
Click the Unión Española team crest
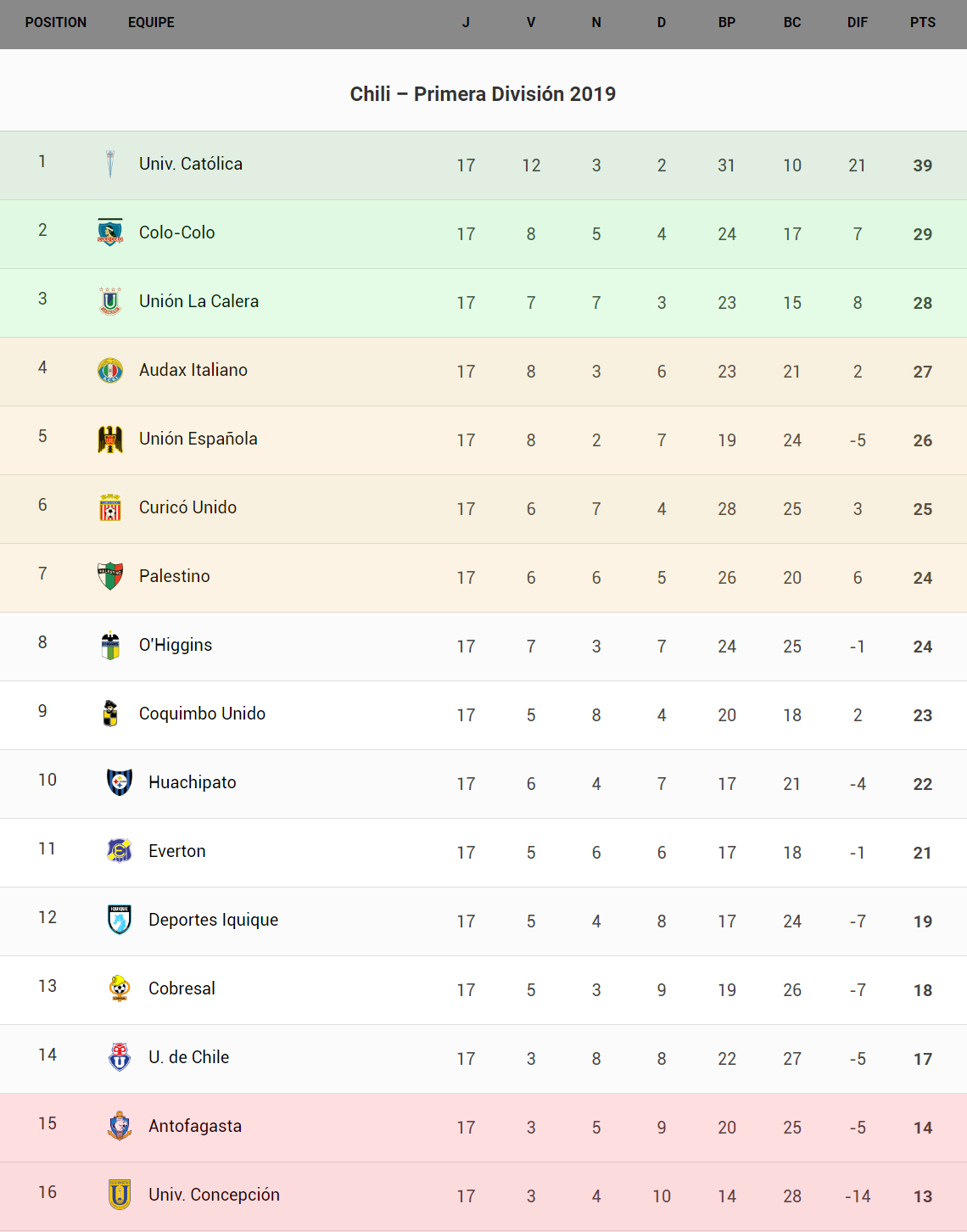(x=110, y=439)
